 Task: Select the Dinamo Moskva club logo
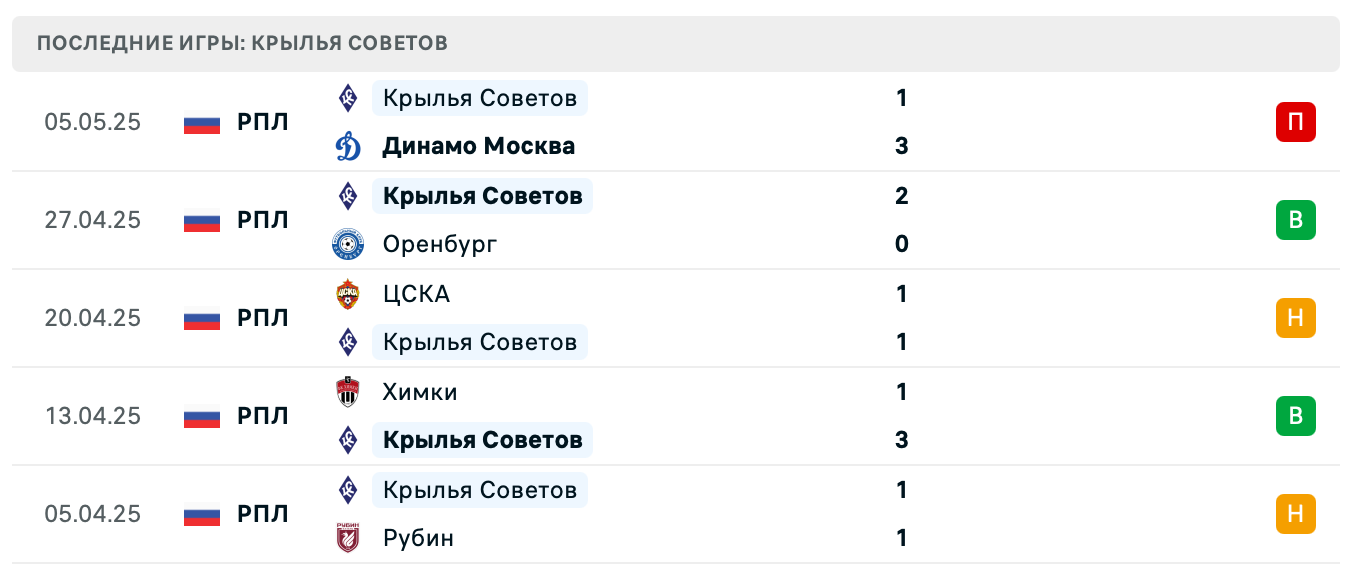tap(349, 145)
